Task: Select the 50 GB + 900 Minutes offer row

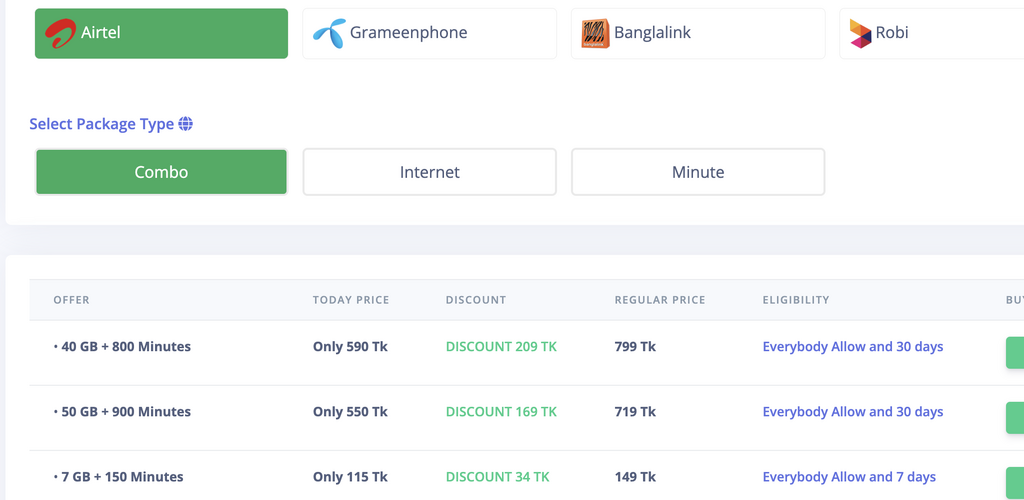Action: 526,418
